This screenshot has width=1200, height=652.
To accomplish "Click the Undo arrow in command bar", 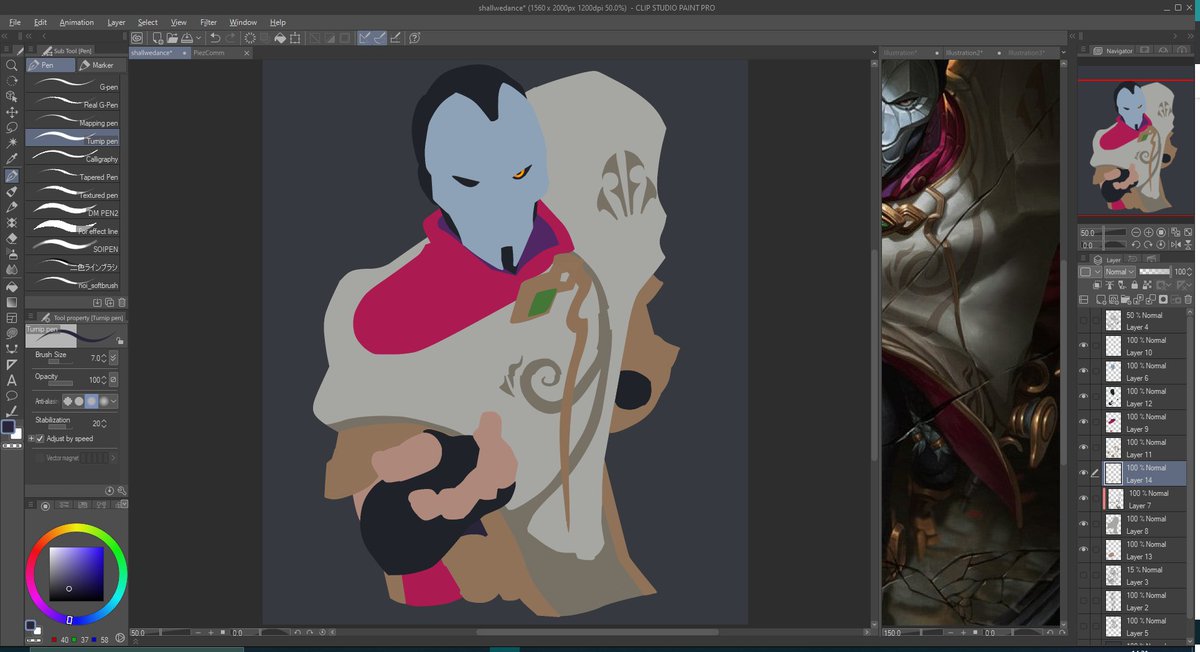I will pyautogui.click(x=215, y=38).
